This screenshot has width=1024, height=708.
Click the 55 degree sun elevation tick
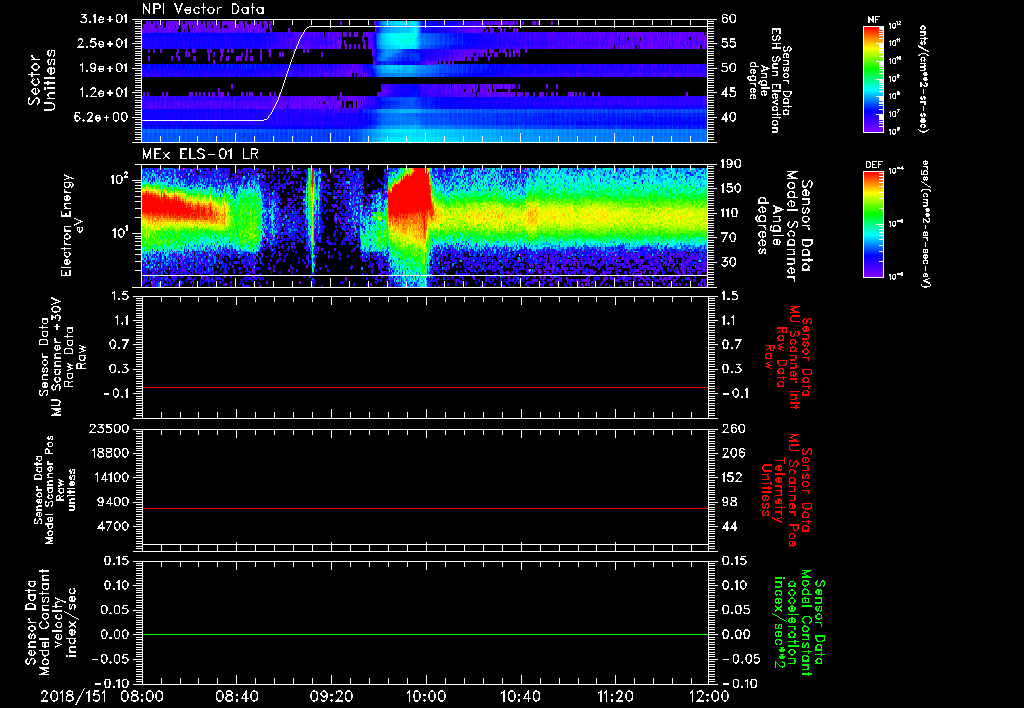tap(728, 43)
